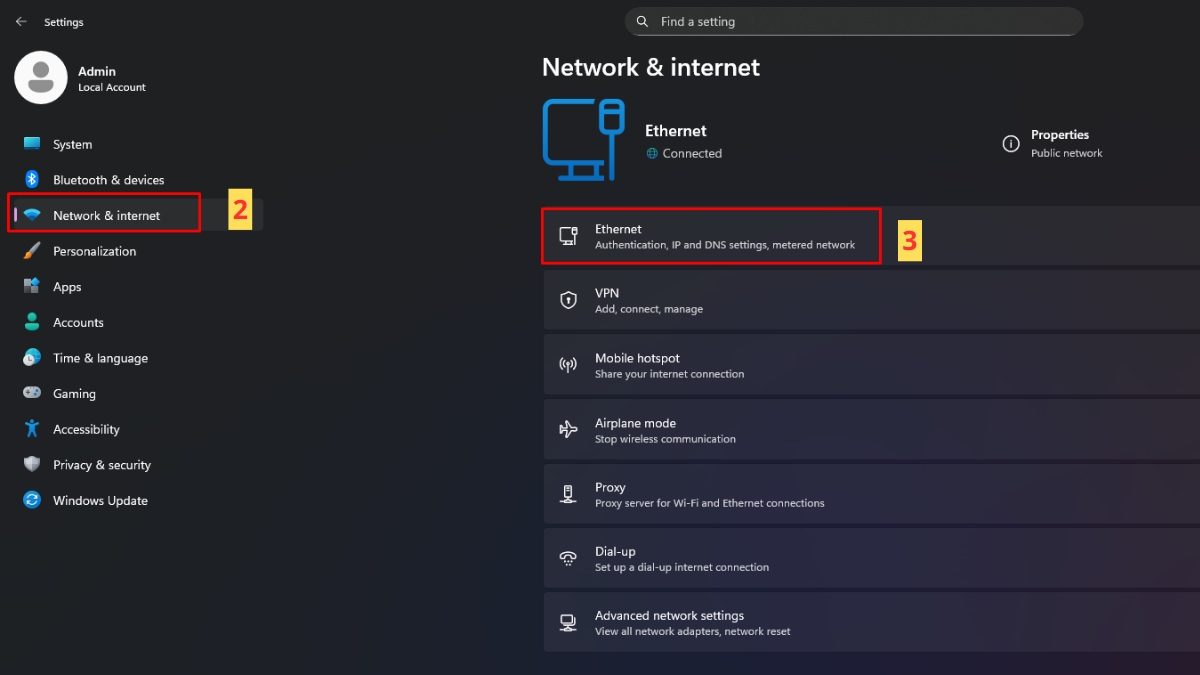Click the Proxy server icon

(x=569, y=493)
